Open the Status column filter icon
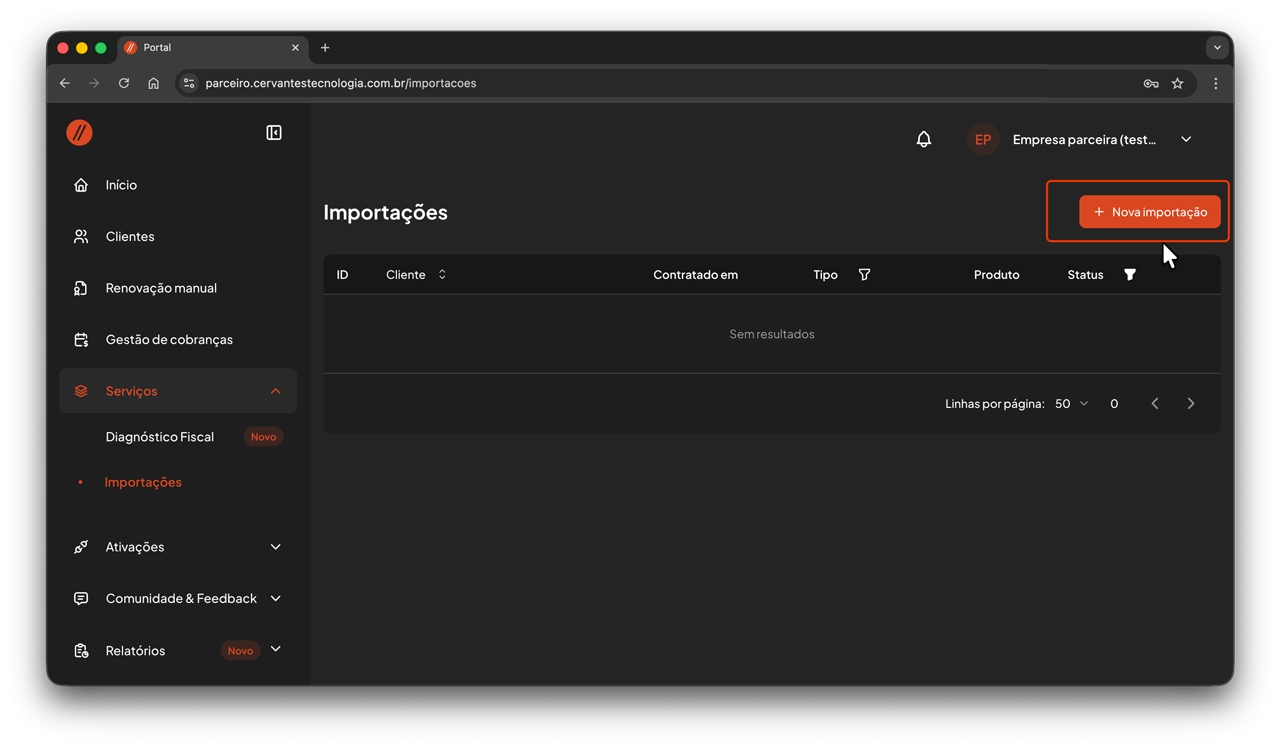This screenshot has width=1280, height=747. pos(1129,275)
